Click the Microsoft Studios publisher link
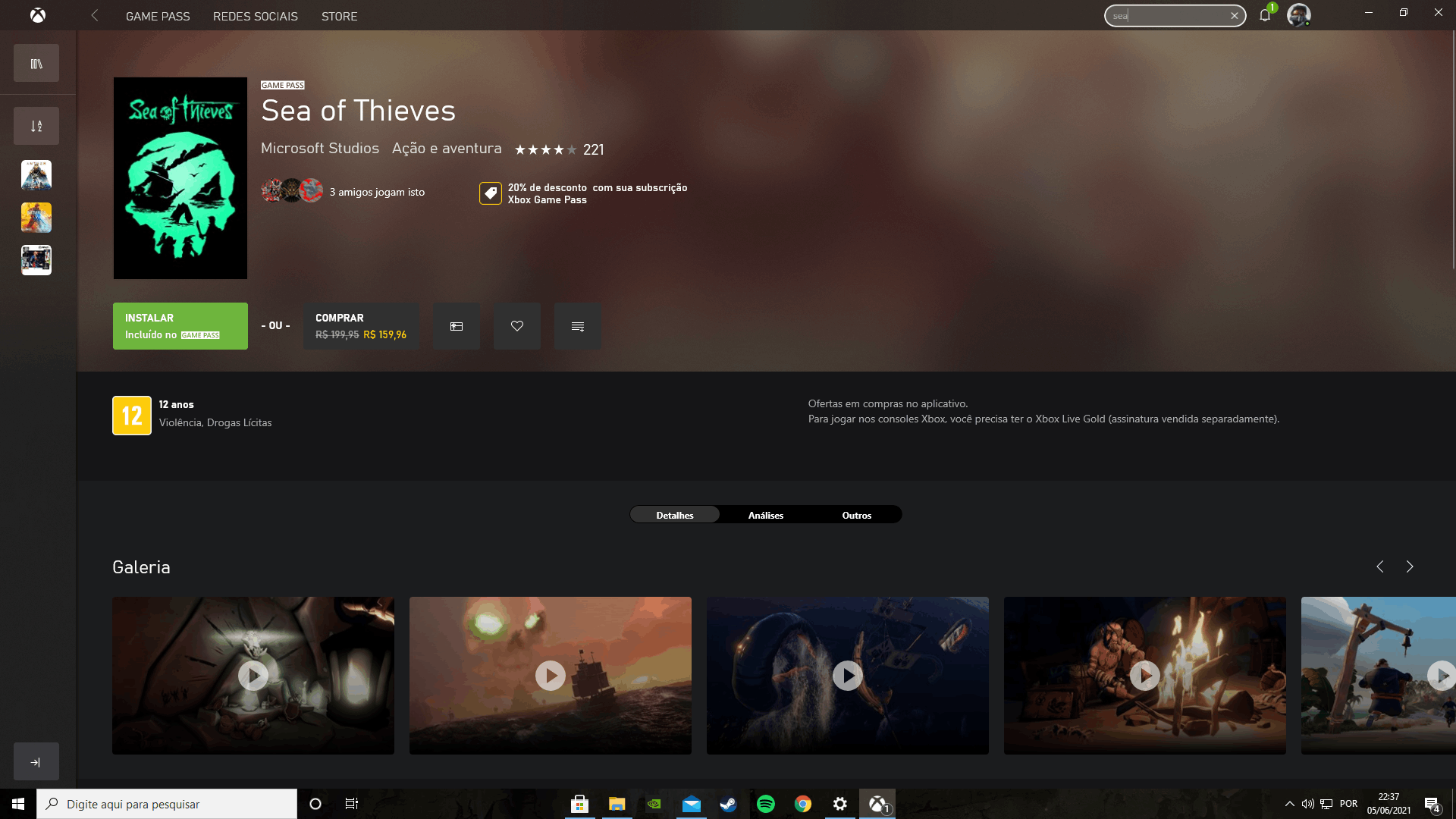Screen dimensions: 1456x819 click(x=320, y=149)
